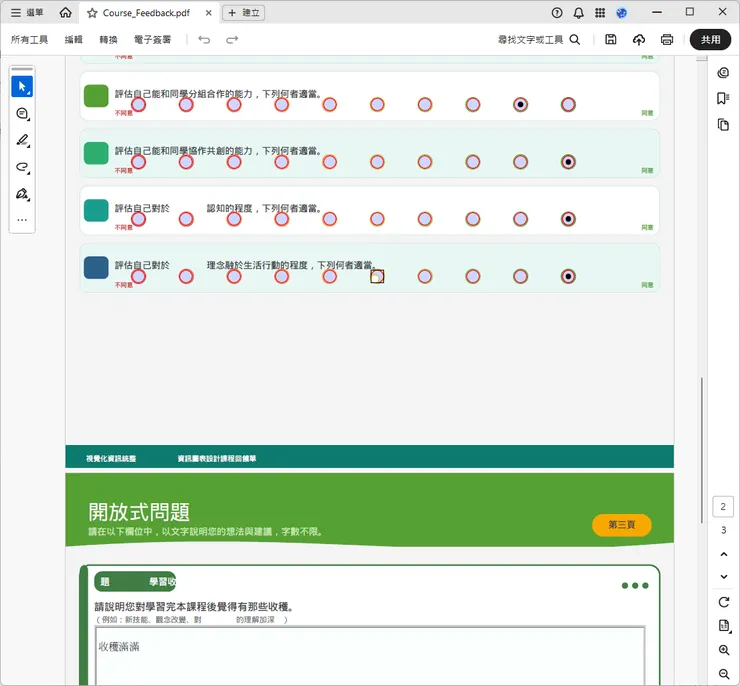Select first radio in 協作共創 row
740x686 pixels.
pos(138,162)
